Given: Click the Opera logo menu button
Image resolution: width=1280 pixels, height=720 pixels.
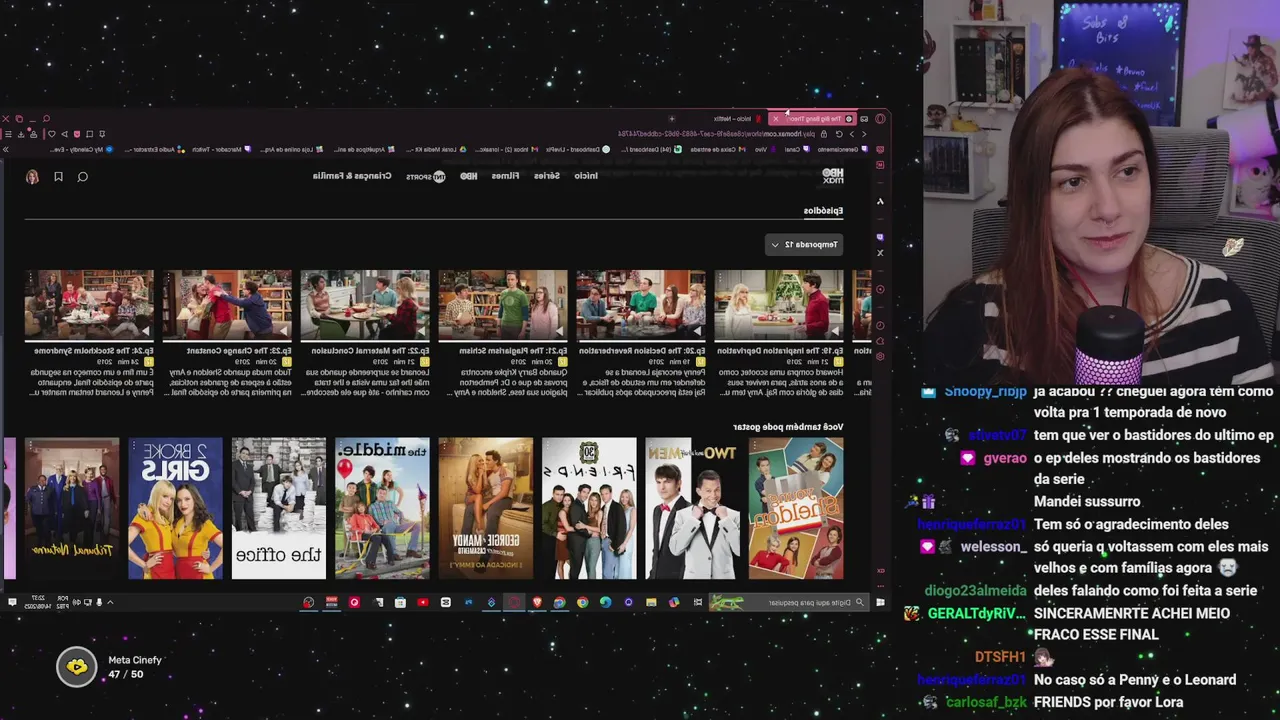Looking at the screenshot, I should tap(880, 118).
